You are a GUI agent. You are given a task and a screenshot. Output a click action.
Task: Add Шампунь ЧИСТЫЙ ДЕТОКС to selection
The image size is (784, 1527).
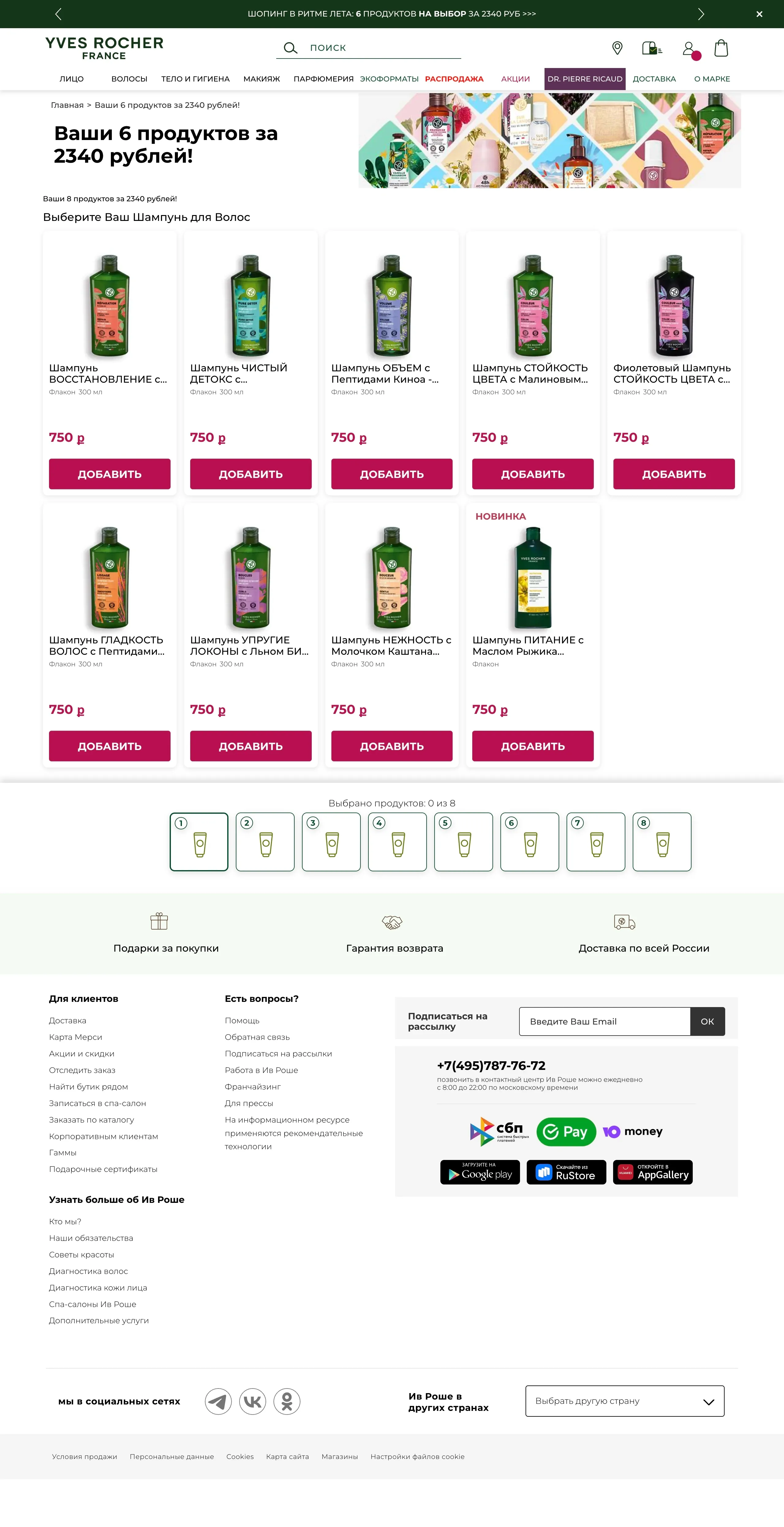tap(251, 474)
